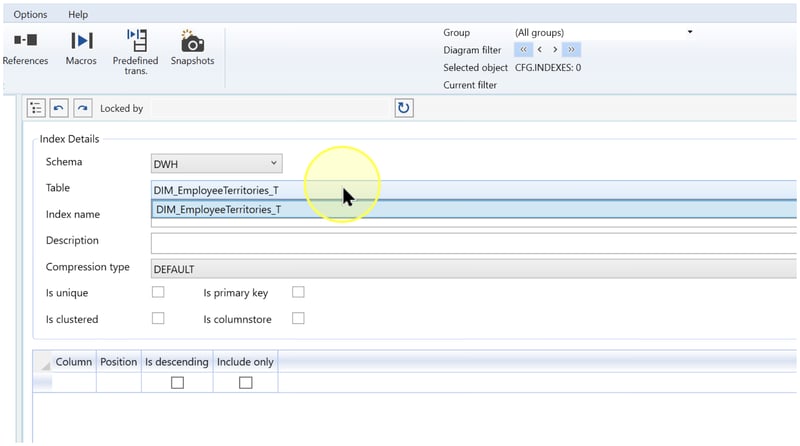Go to previous diagram filter
Viewport: 800px width, 446px height.
540,49
